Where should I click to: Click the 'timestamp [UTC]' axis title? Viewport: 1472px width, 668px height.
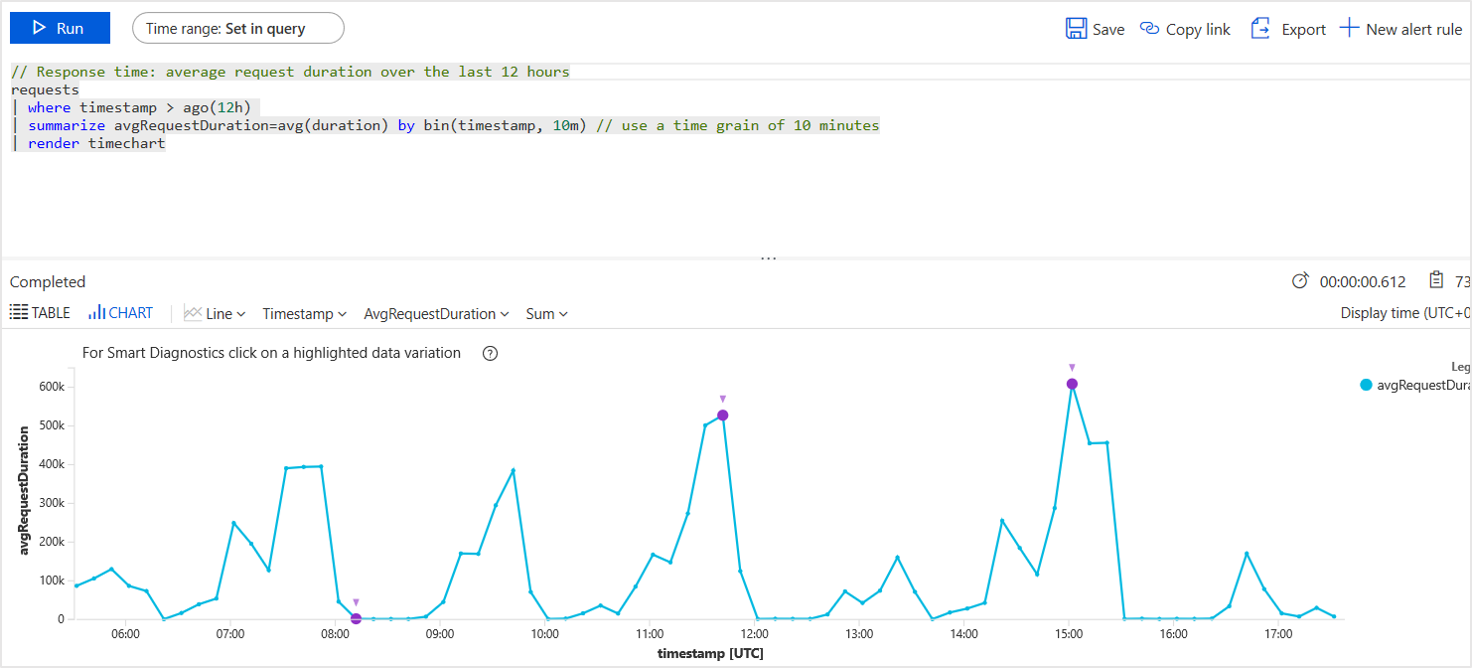[710, 653]
